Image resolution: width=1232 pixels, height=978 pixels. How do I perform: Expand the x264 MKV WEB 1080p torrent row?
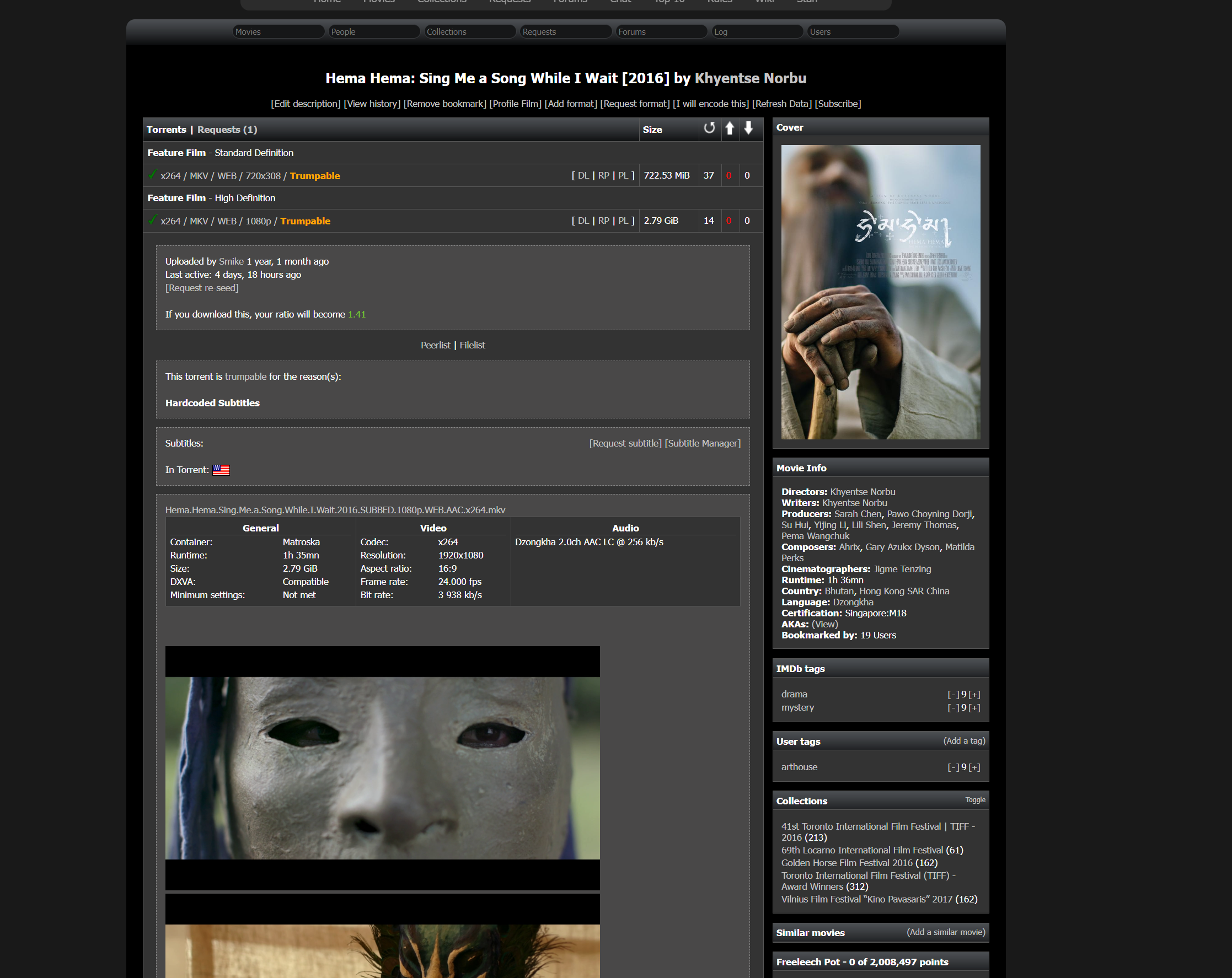pos(216,221)
